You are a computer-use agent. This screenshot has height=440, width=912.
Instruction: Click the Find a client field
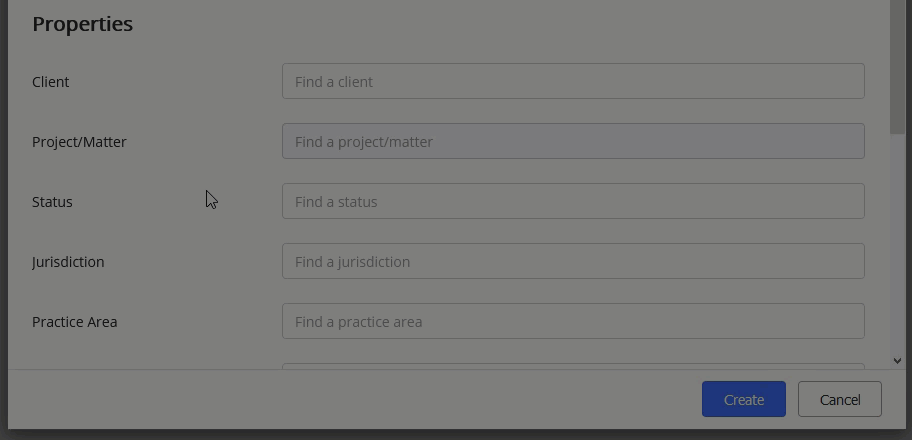(573, 82)
